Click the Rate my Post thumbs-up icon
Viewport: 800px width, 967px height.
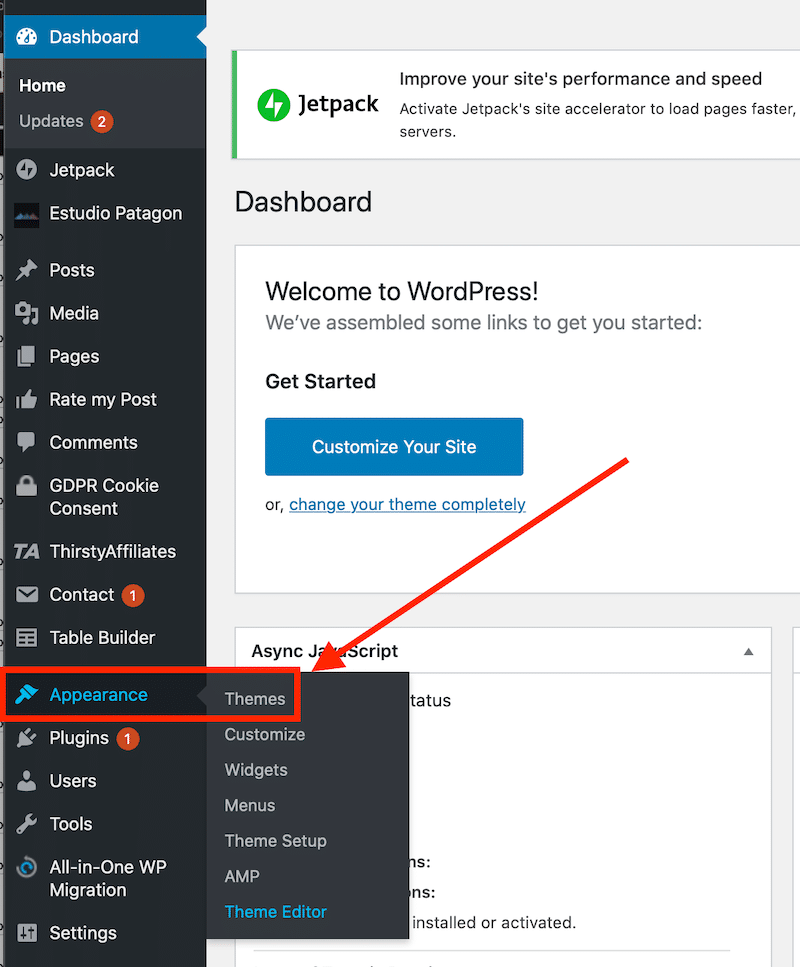click(27, 400)
